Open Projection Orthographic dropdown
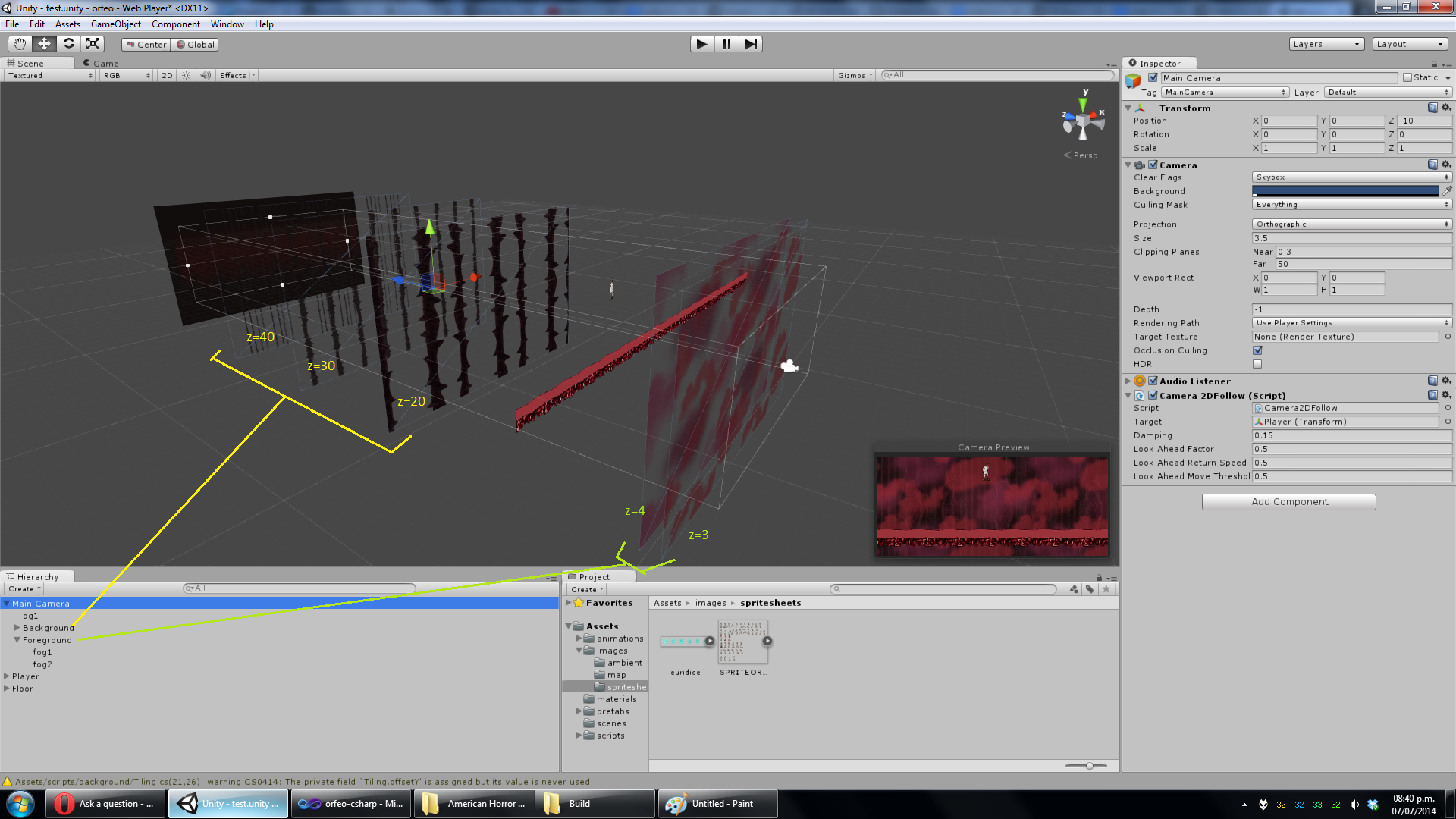 tap(1351, 224)
